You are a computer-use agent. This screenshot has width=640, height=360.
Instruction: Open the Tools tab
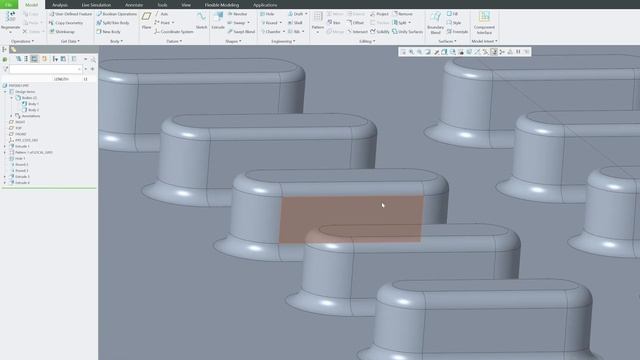click(162, 5)
